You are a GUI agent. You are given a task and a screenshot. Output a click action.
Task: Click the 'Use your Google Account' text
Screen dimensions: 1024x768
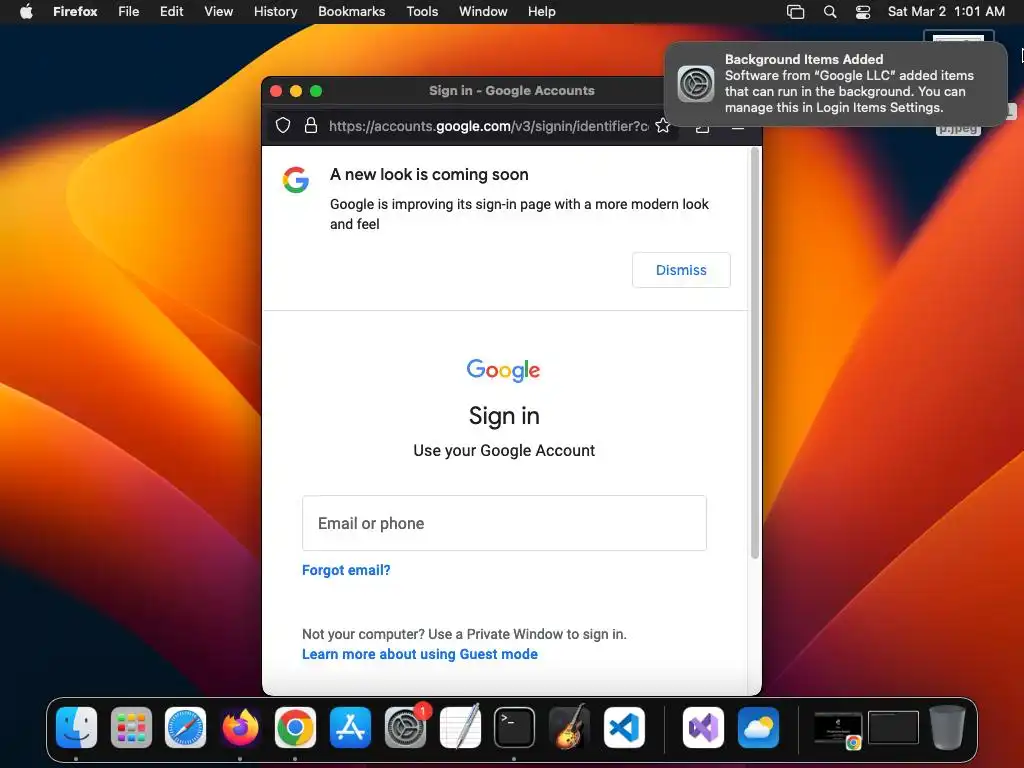(x=504, y=451)
